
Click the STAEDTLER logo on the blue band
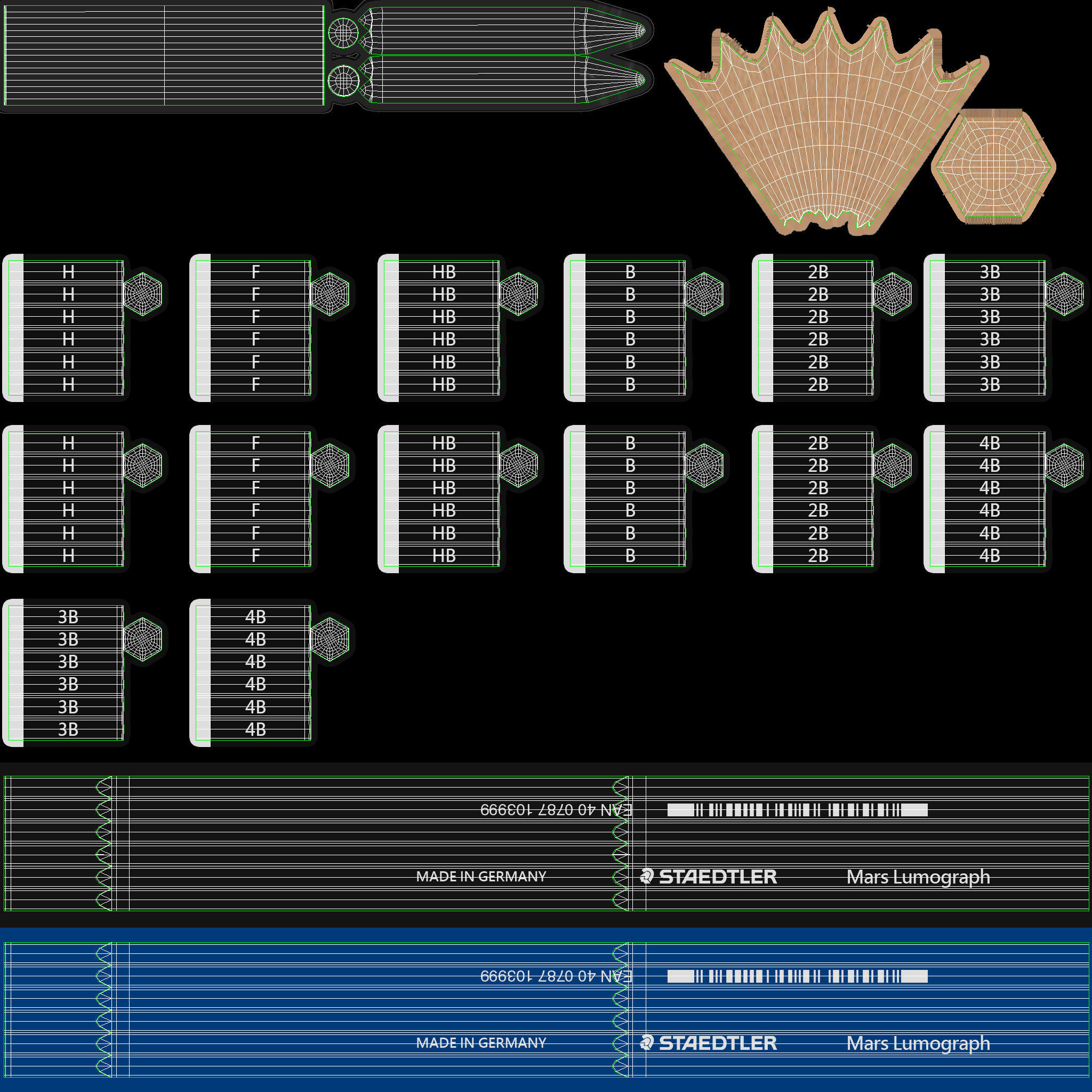(709, 1043)
